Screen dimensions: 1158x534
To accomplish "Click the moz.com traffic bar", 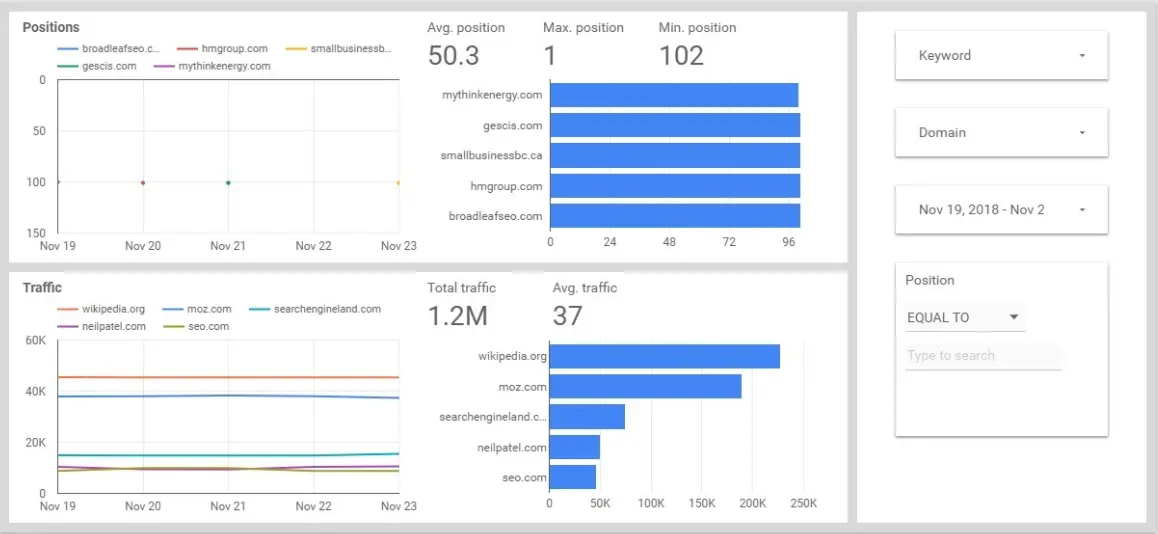I will click(645, 386).
